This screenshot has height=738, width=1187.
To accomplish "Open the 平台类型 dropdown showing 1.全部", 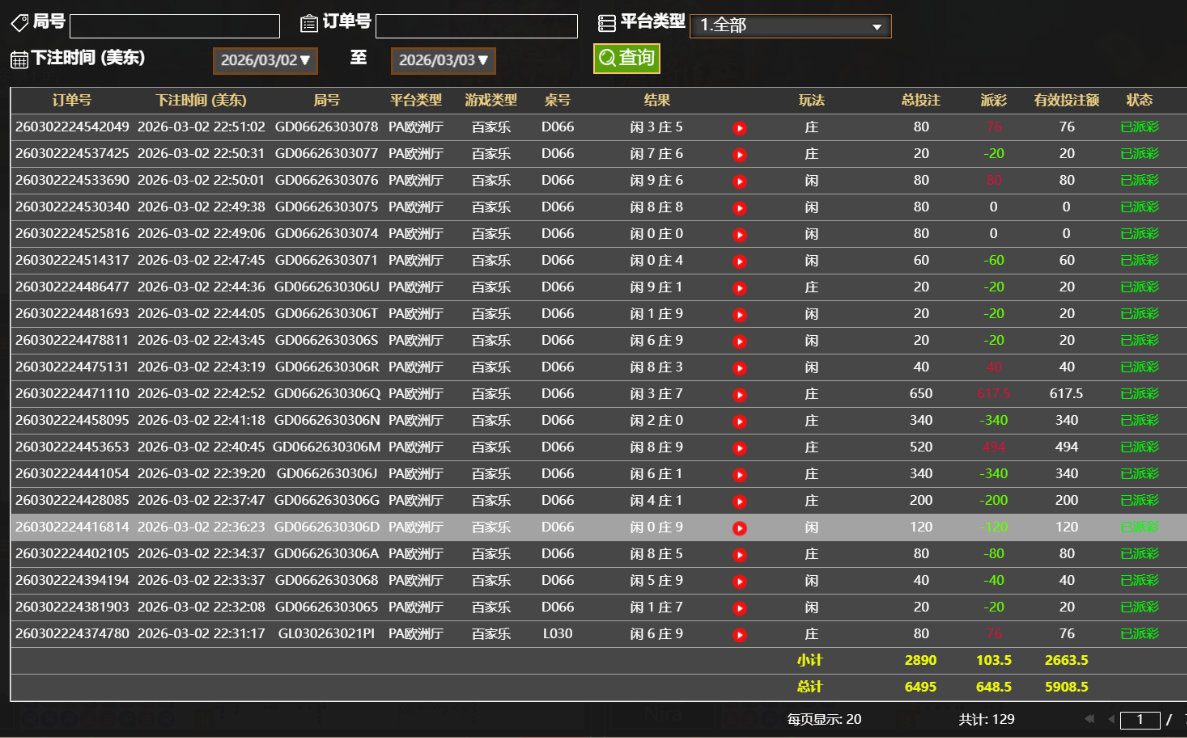I will [790, 26].
